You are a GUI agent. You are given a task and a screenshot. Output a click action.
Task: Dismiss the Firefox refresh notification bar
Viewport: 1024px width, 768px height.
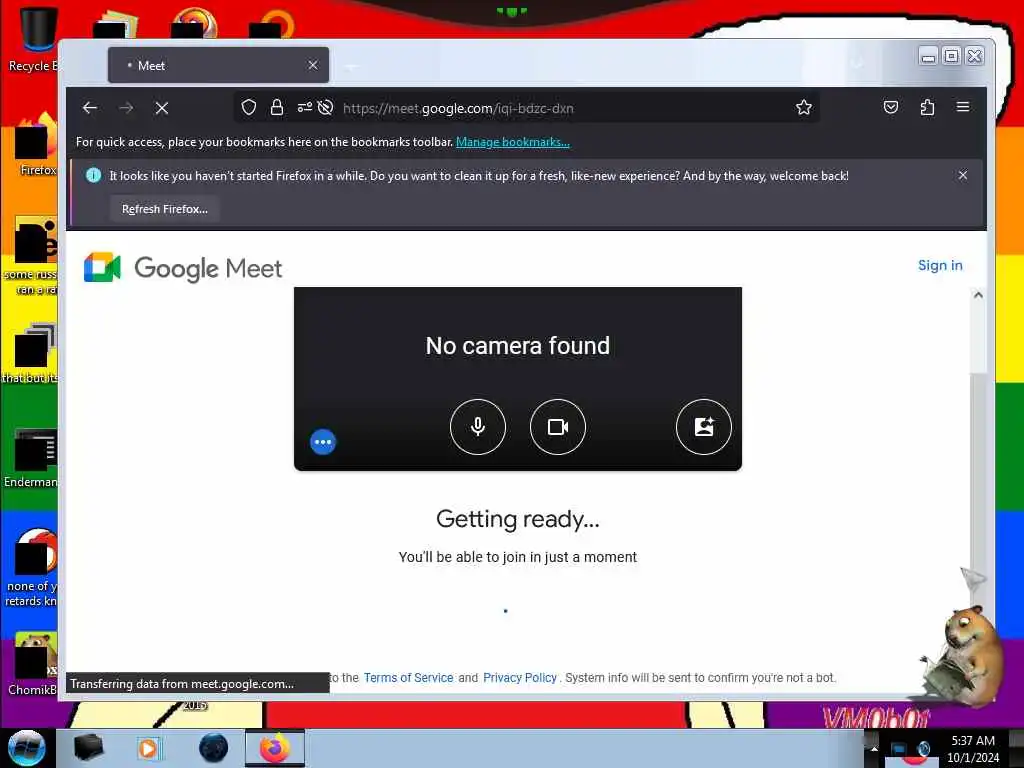[963, 175]
